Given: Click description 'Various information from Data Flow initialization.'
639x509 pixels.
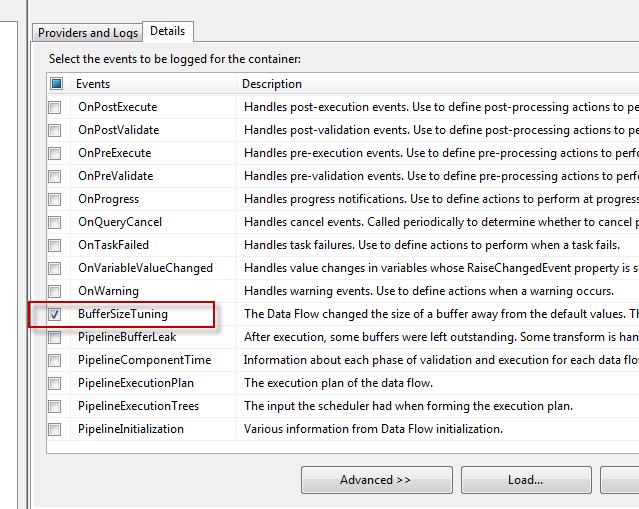Looking at the screenshot, I should pyautogui.click(x=373, y=429).
